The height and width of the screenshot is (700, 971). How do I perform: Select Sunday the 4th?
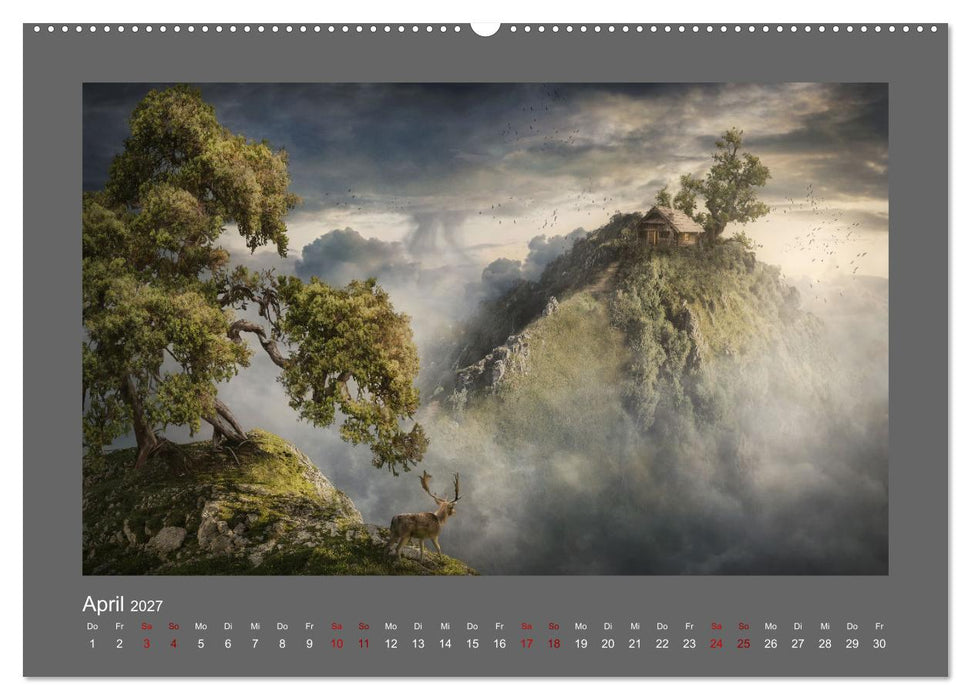(173, 644)
